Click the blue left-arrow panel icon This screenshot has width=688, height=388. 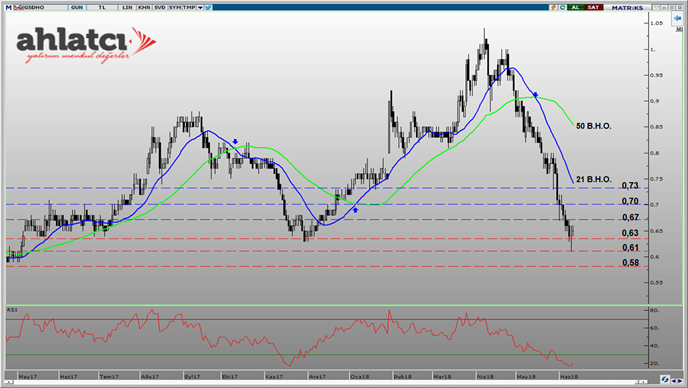677,18
